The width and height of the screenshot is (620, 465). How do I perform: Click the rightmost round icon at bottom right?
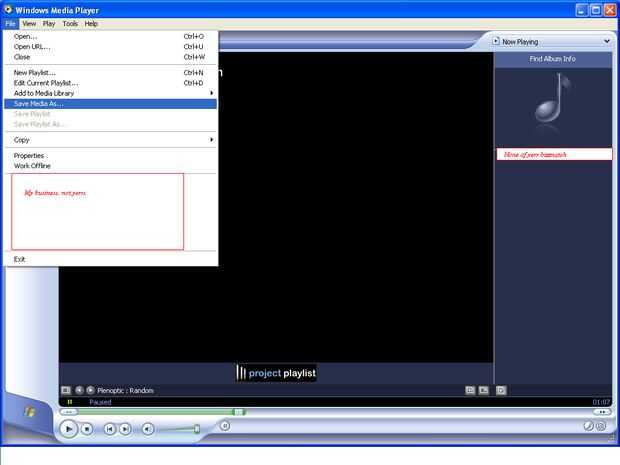pyautogui.click(x=601, y=426)
